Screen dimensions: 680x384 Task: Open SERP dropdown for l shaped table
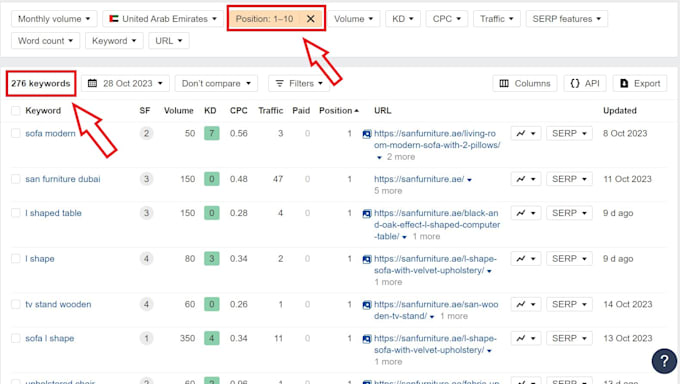click(x=569, y=213)
